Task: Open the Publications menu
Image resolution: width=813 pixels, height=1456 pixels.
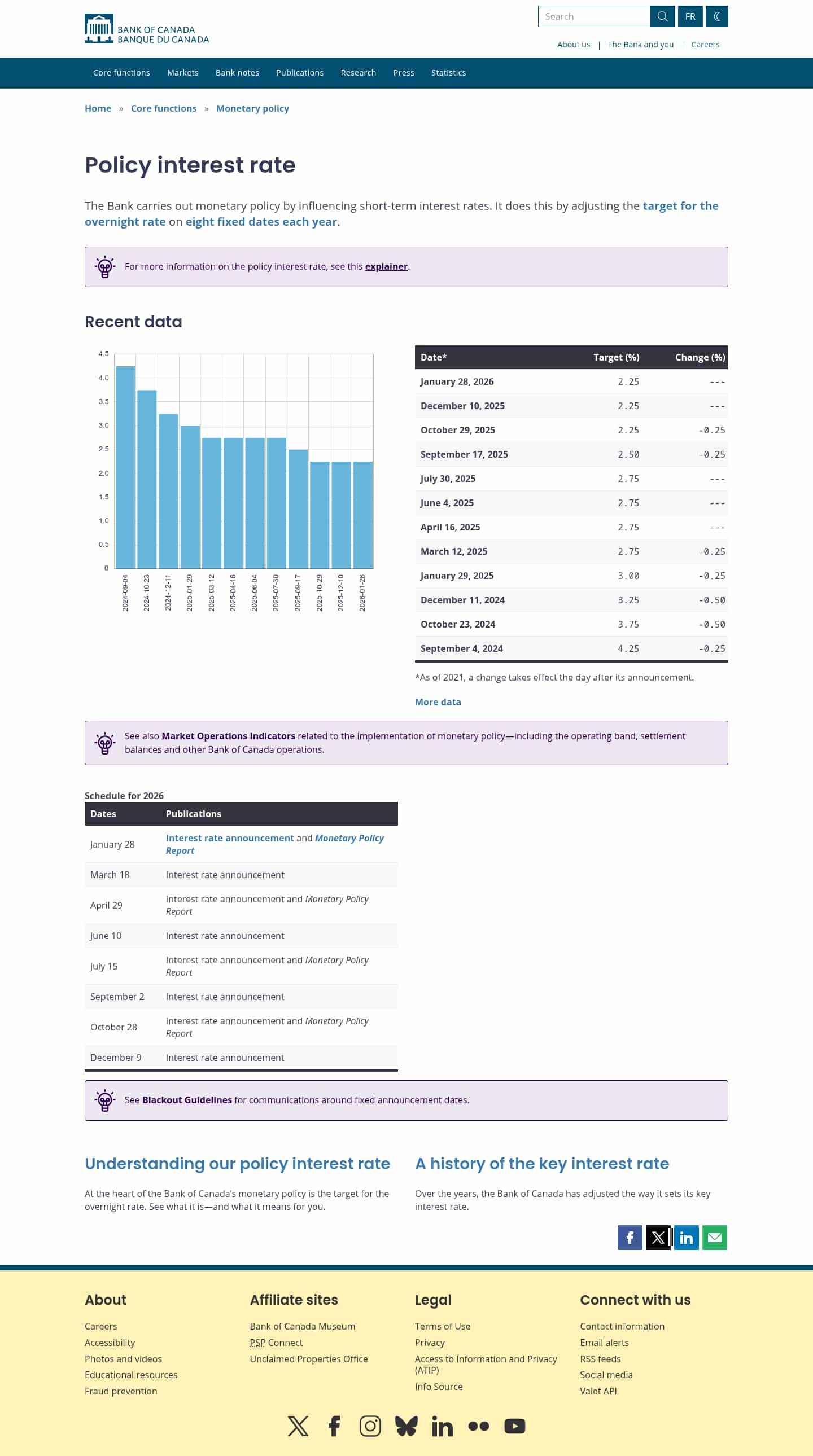Action: (300, 73)
